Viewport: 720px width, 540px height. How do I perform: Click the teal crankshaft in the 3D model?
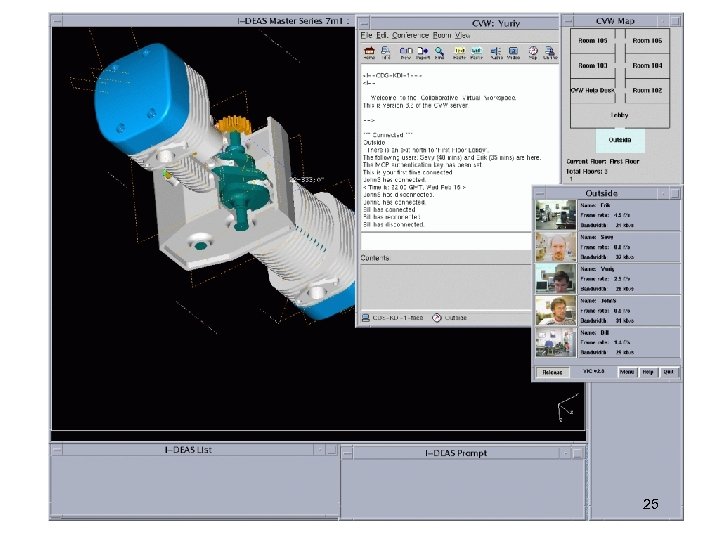pos(241,184)
